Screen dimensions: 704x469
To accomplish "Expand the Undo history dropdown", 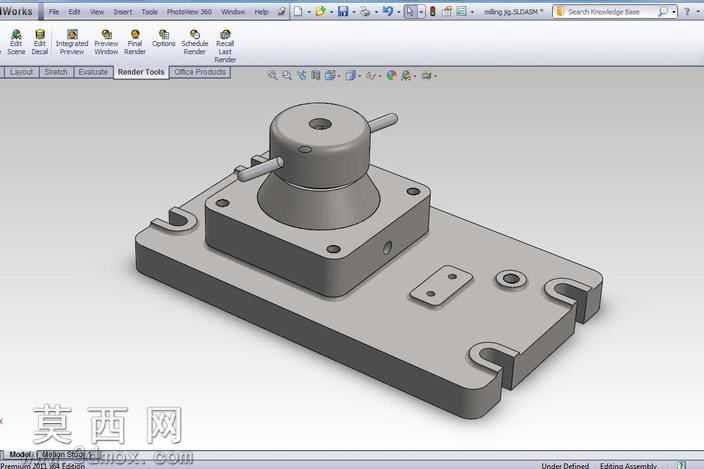I will pos(398,12).
